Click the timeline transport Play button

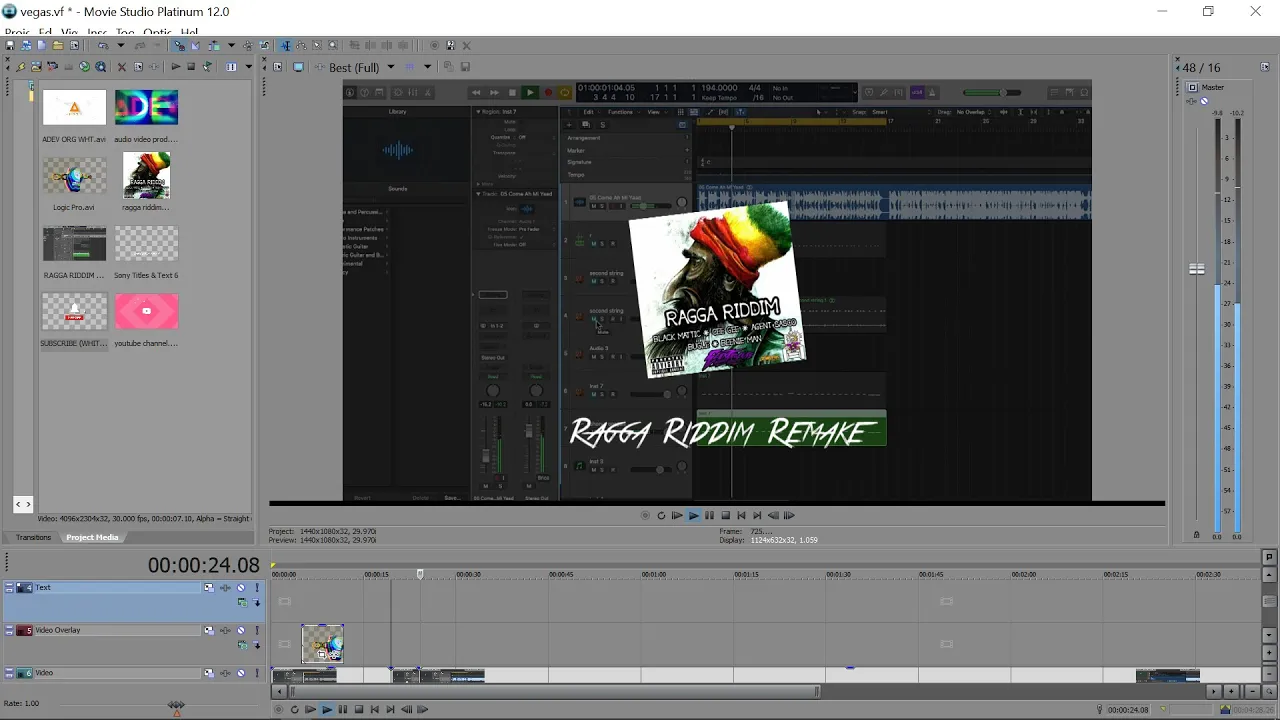[327, 710]
